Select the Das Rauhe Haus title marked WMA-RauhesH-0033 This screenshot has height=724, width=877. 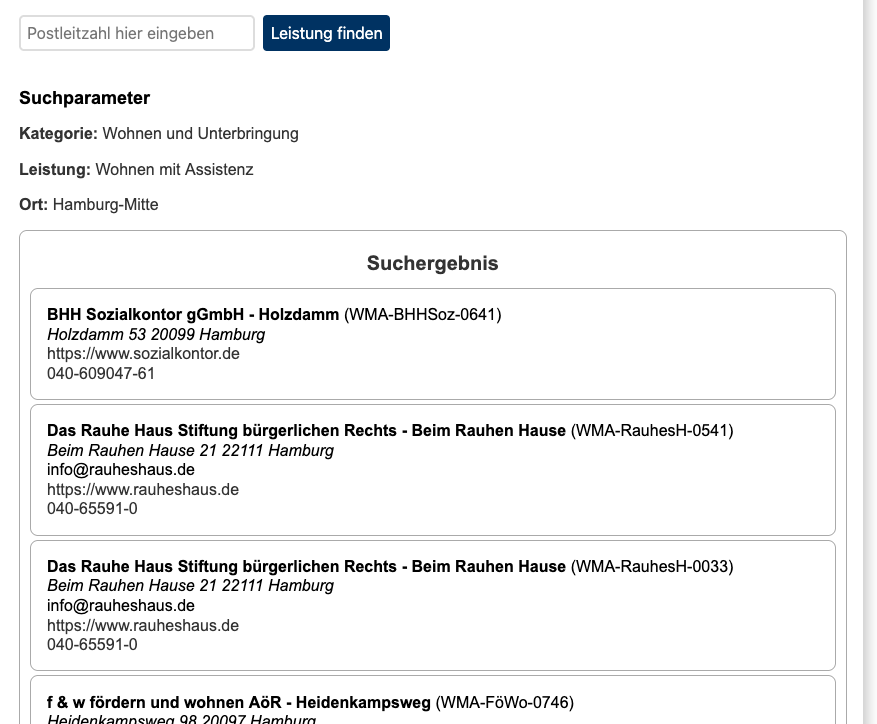coord(306,567)
